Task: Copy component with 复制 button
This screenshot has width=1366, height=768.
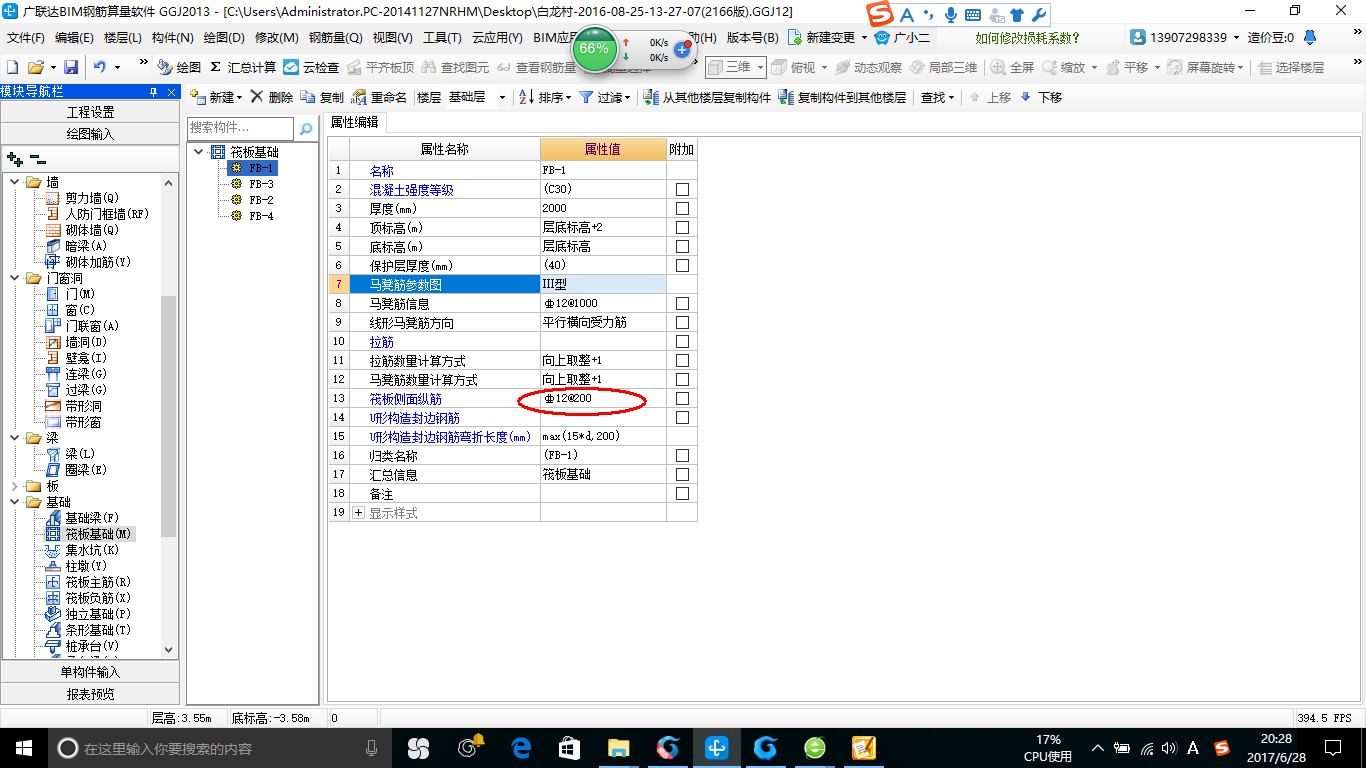Action: click(323, 97)
